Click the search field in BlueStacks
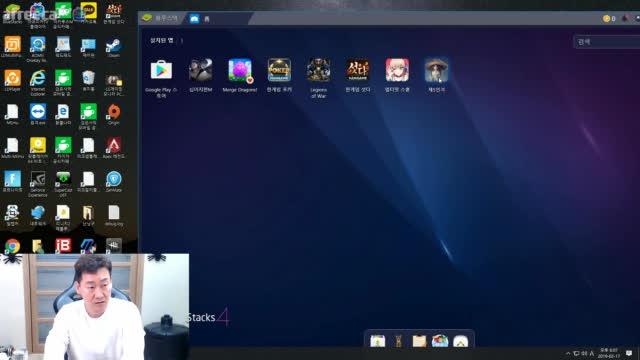640x360 pixels. (607, 42)
